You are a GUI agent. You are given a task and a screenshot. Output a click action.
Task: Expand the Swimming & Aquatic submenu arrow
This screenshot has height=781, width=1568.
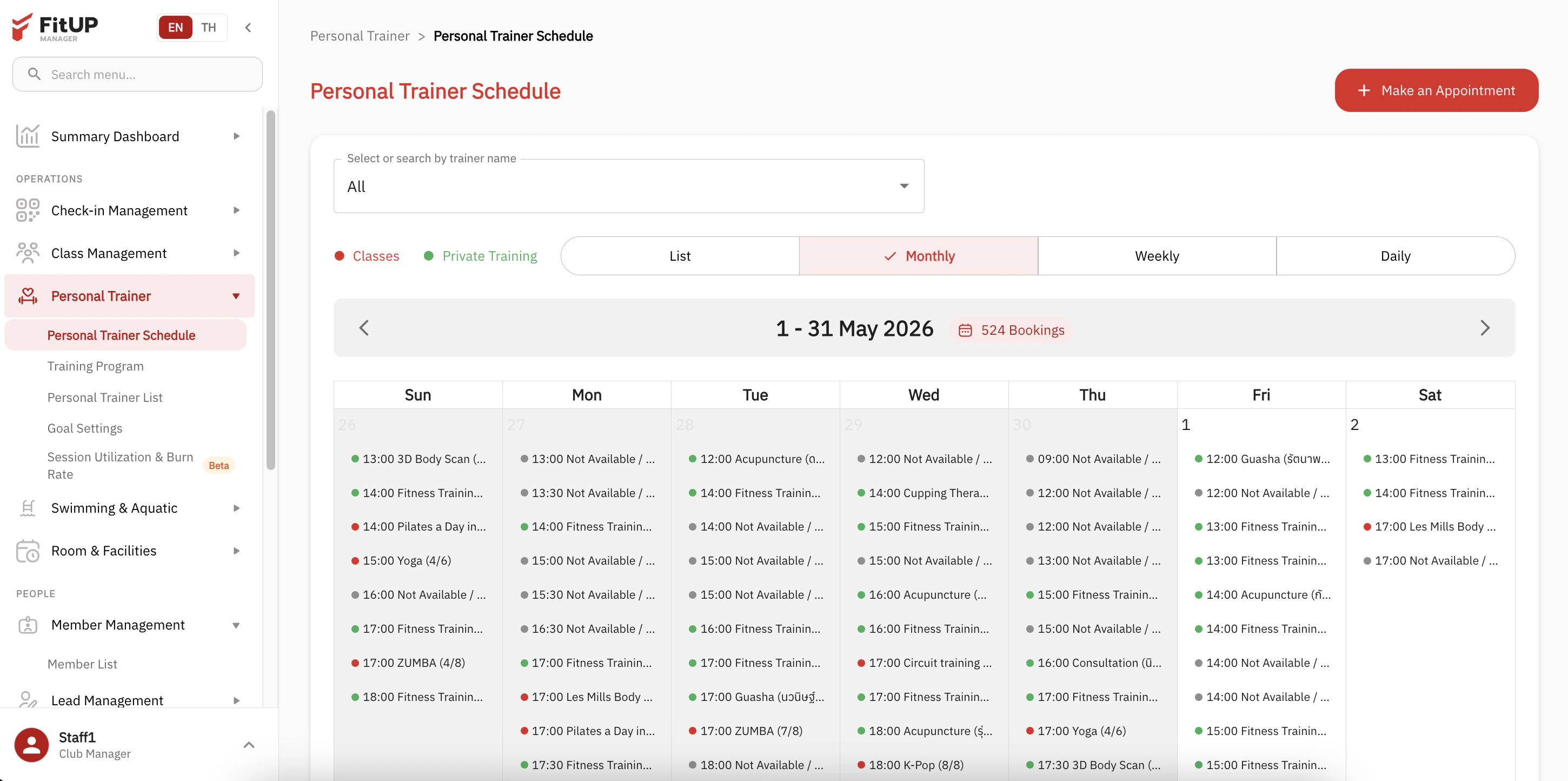point(237,508)
